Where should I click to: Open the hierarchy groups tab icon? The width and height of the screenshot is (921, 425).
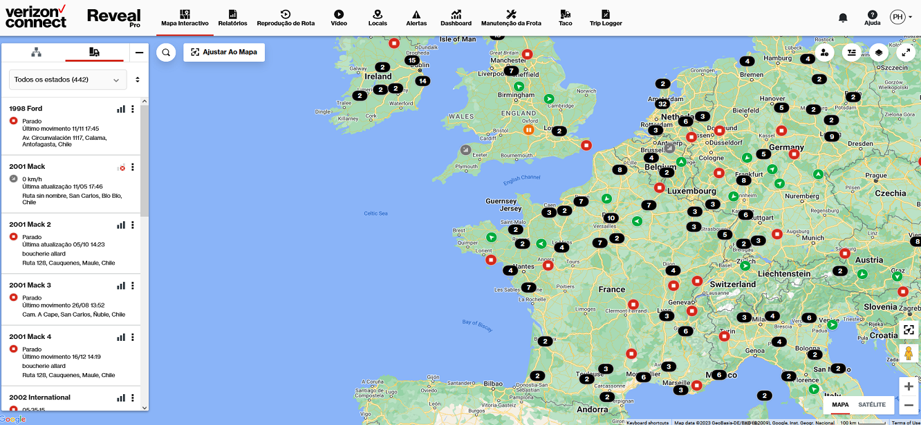36,52
